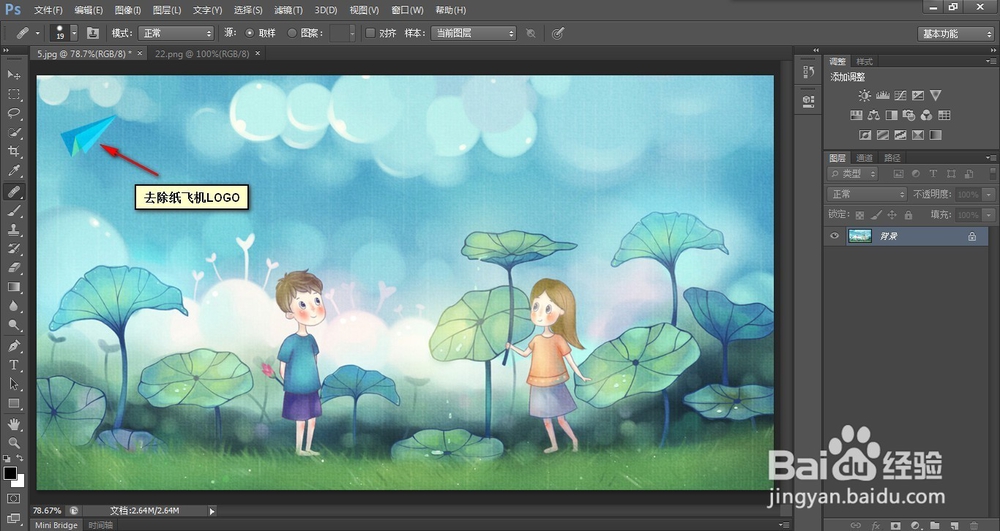Open the brush preset picker arrow
This screenshot has height=531, width=1000.
tap(74, 33)
